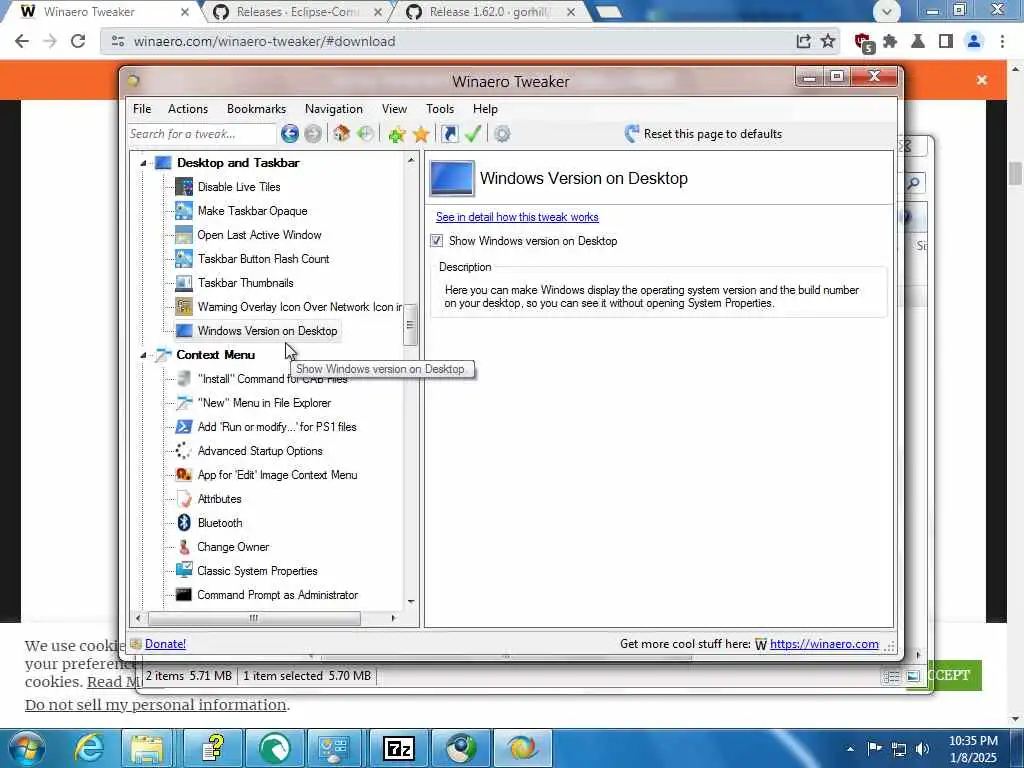This screenshot has height=768, width=1024.
Task: Collapse the Context Menu tree group
Action: coord(143,355)
